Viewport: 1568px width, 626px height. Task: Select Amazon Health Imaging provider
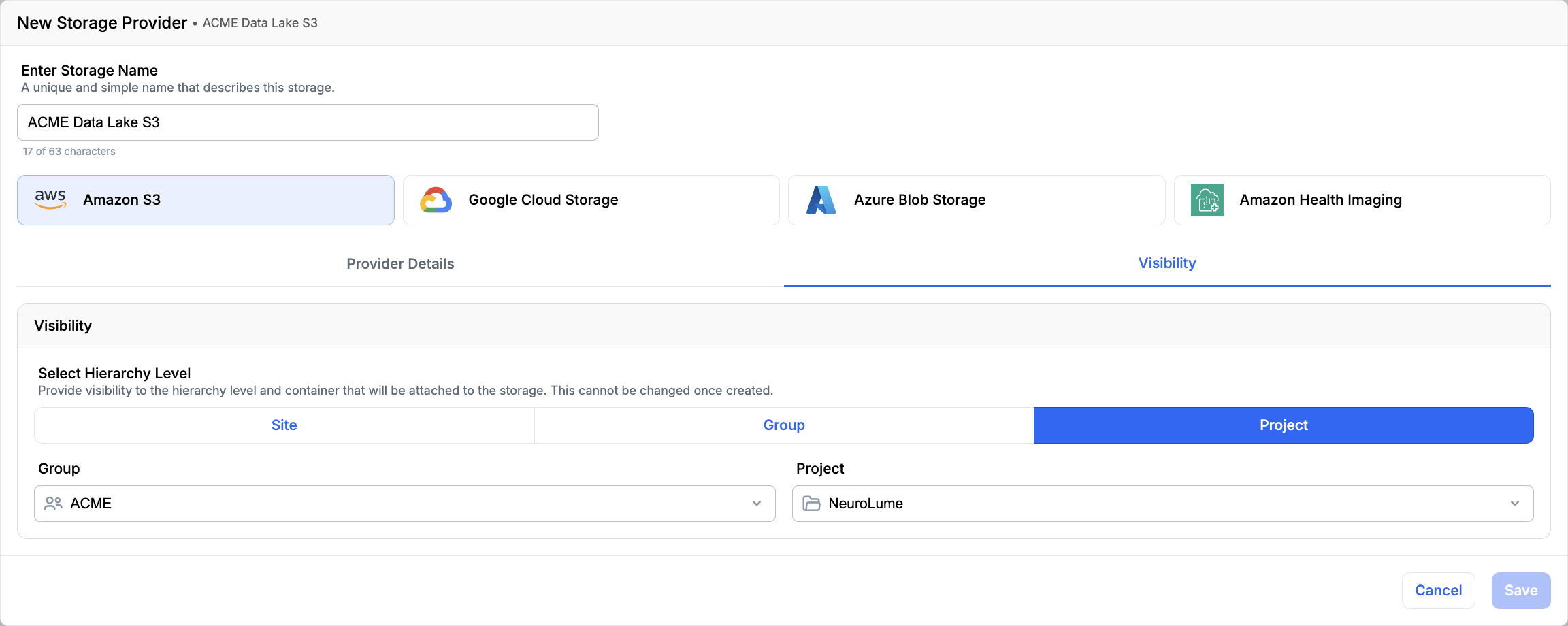(x=1362, y=200)
